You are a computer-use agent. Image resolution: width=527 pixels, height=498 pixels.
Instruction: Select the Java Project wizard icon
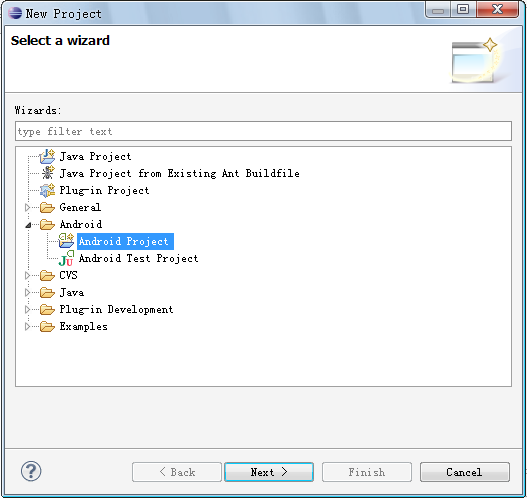47,157
